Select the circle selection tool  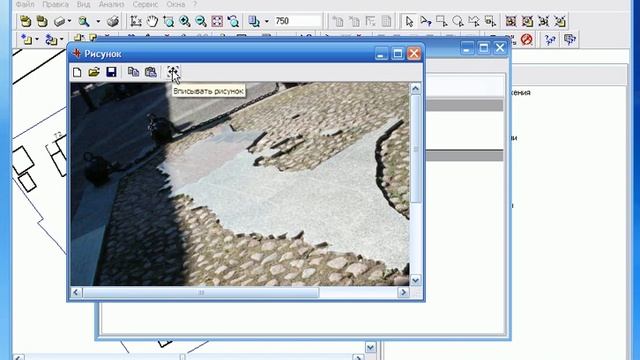[458, 21]
